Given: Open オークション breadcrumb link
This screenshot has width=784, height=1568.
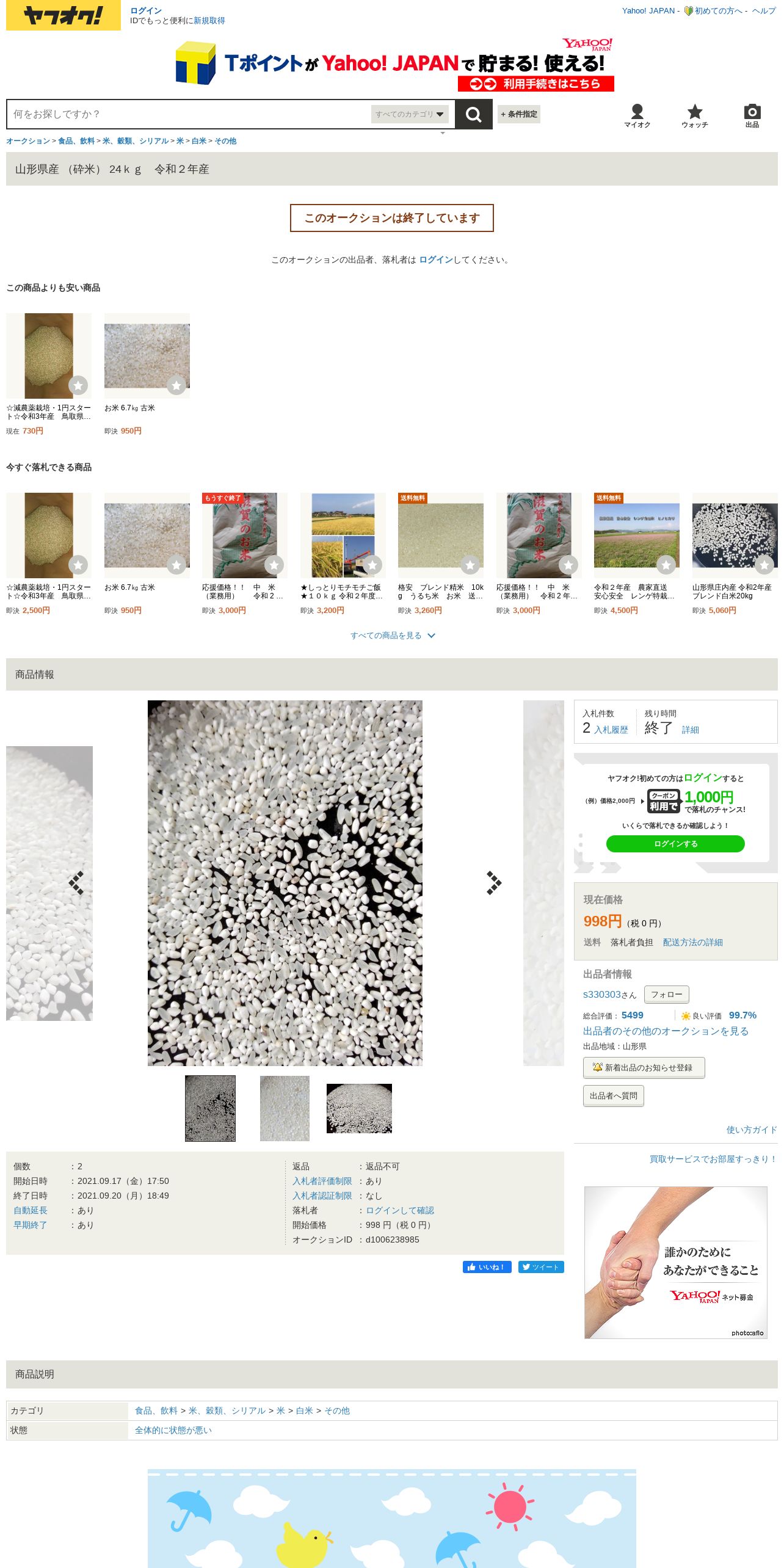Looking at the screenshot, I should pyautogui.click(x=28, y=141).
